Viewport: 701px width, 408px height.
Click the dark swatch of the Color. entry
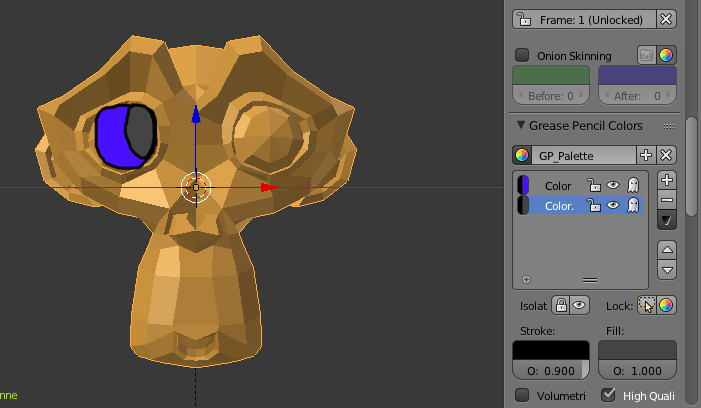(x=523, y=206)
